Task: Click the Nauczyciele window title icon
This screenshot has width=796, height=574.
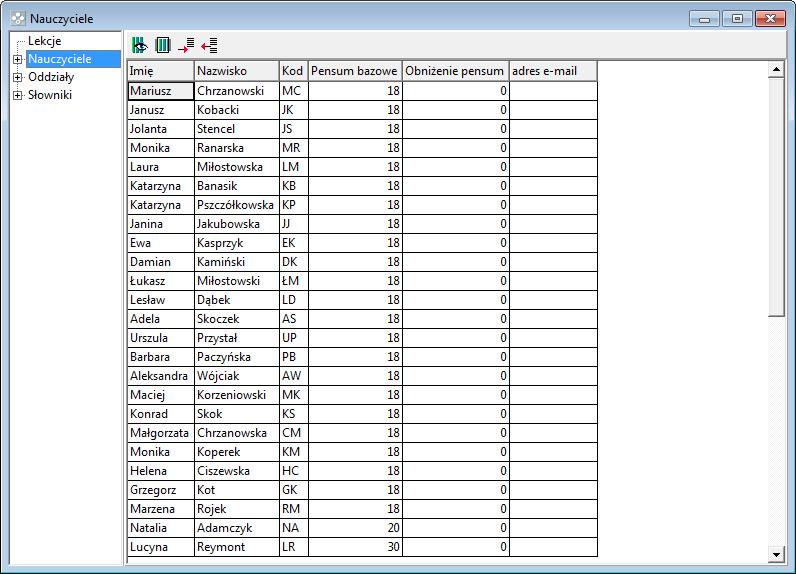Action: (18, 19)
